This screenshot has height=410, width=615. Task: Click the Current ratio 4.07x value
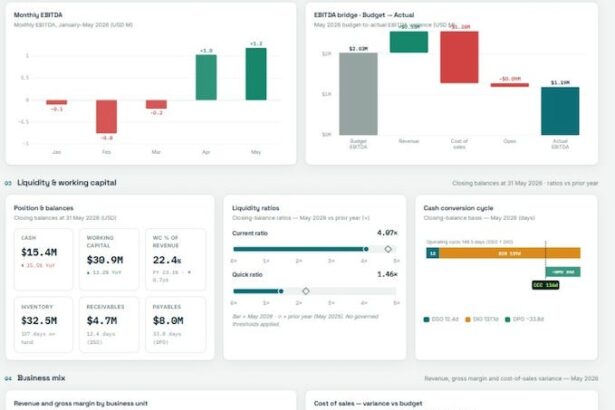387,233
